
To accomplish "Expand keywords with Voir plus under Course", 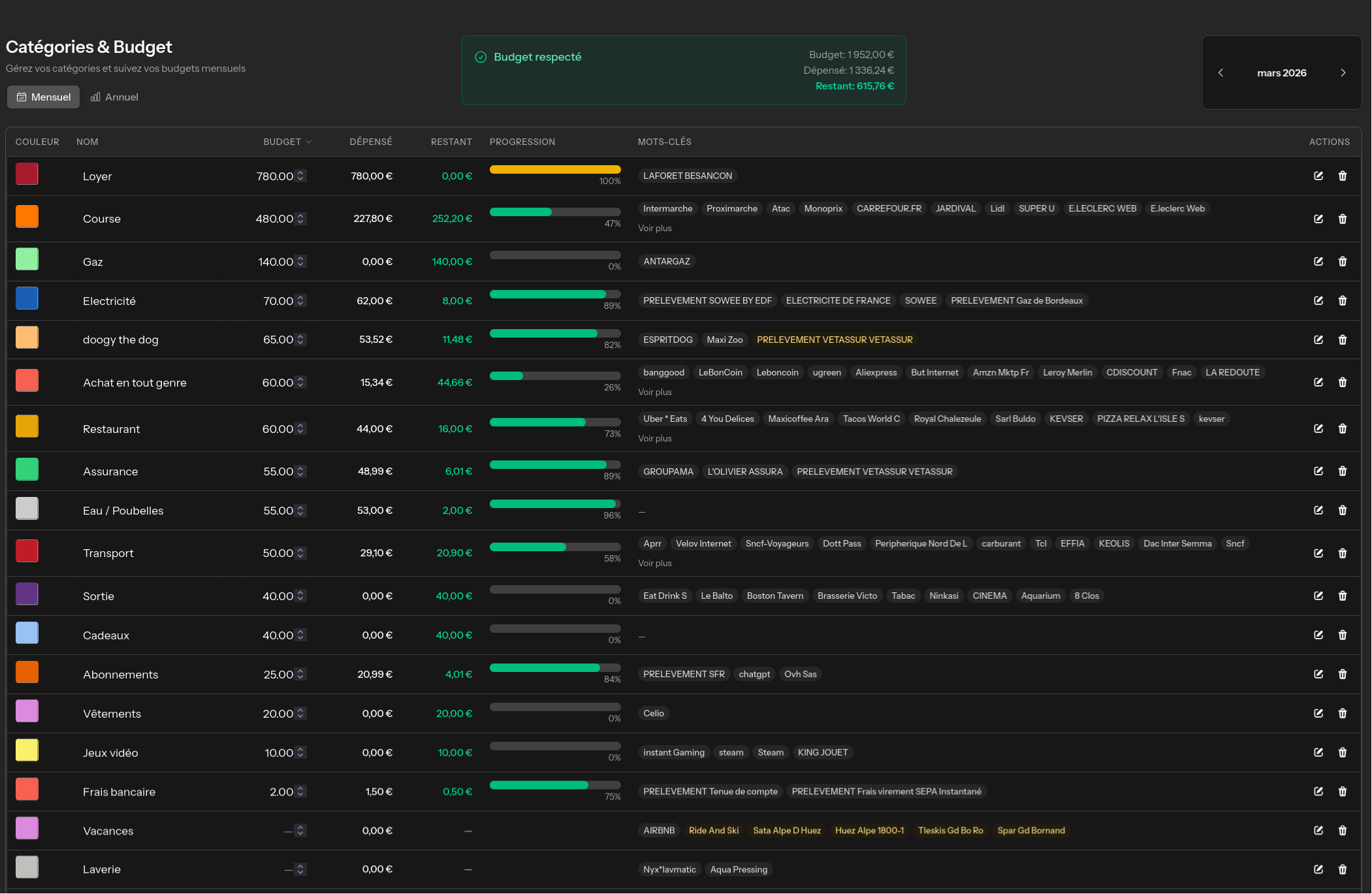I will [655, 228].
